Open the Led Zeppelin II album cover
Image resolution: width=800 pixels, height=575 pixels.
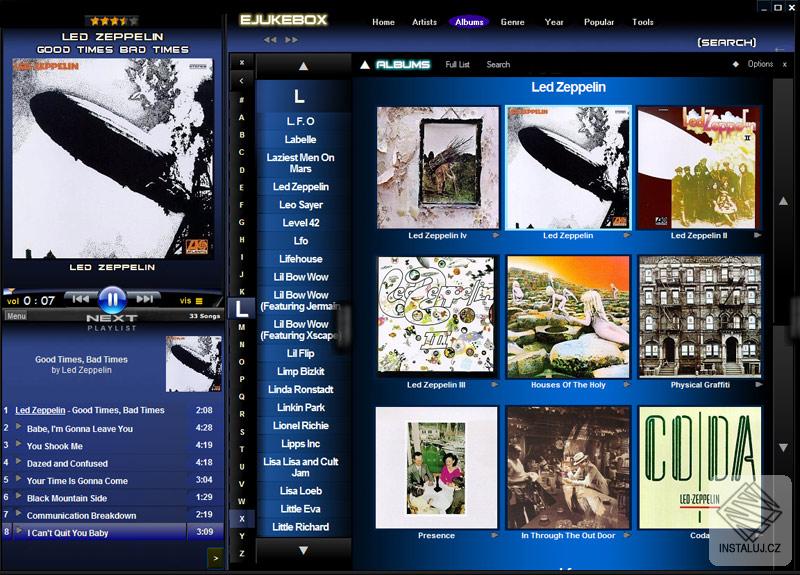pyautogui.click(x=699, y=168)
